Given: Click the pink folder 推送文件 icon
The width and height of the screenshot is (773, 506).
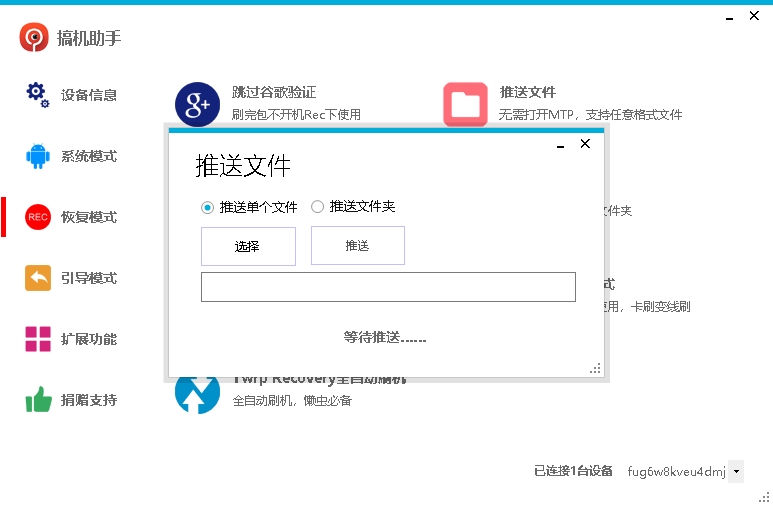Looking at the screenshot, I should tap(465, 104).
